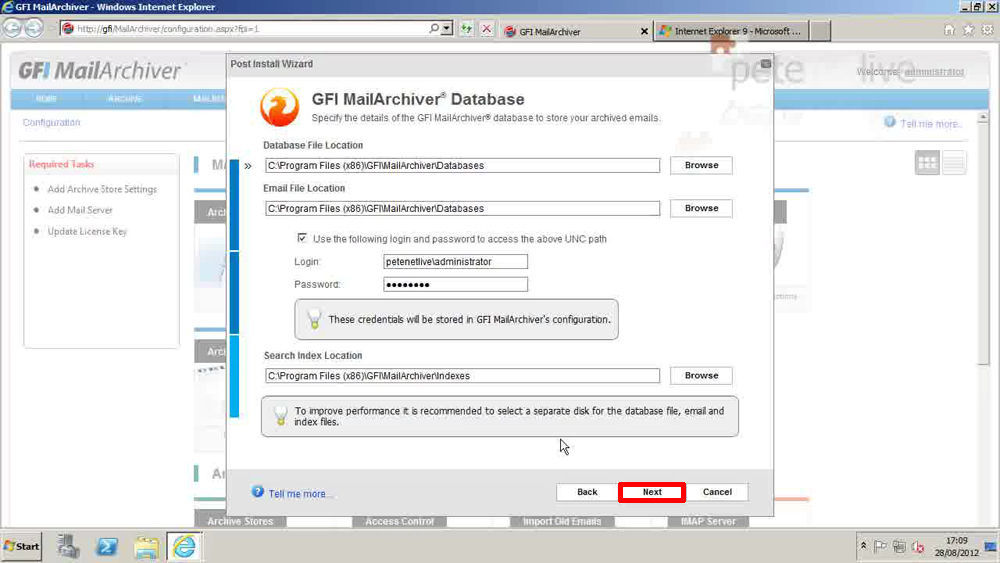Click the Next button in wizard
Viewport: 1000px width, 563px height.
click(x=652, y=492)
